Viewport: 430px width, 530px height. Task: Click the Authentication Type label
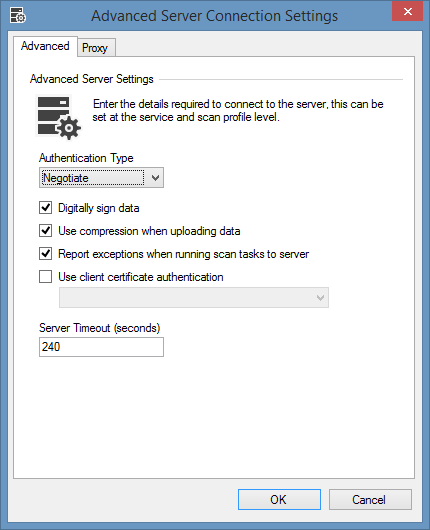click(86, 158)
